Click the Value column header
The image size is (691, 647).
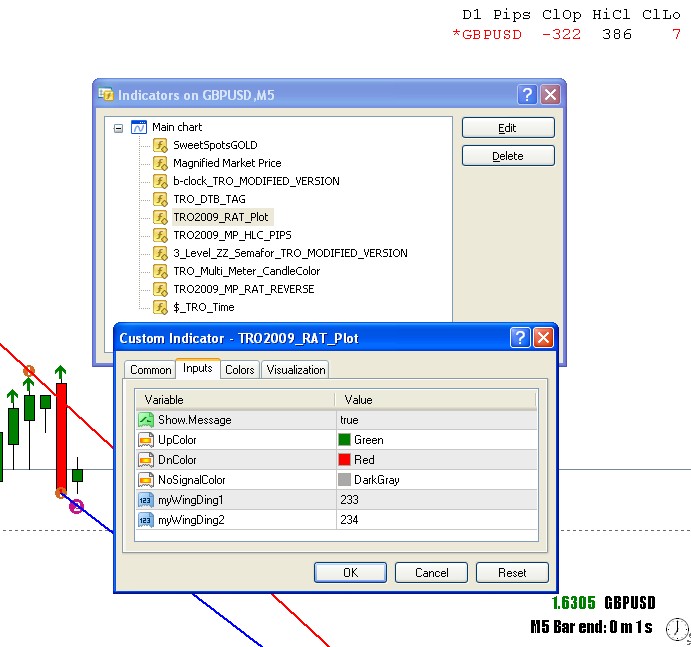pos(436,400)
